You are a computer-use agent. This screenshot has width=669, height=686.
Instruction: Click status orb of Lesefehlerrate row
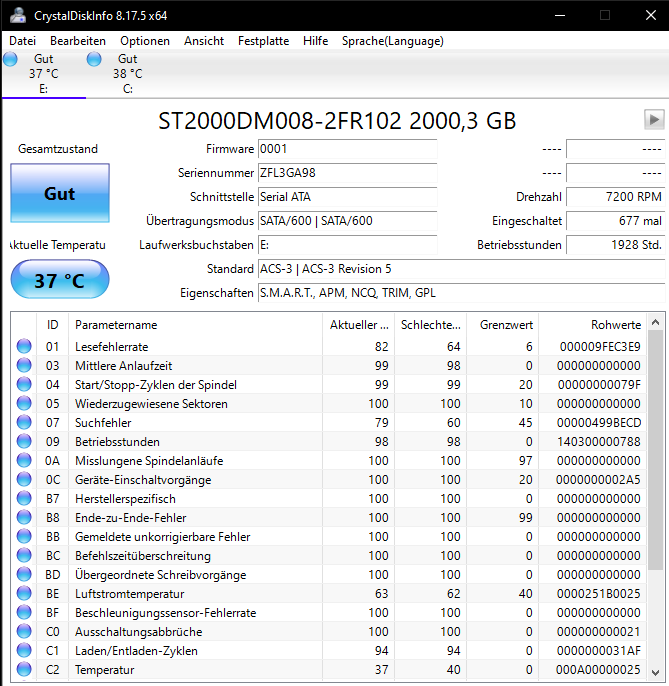tap(24, 346)
